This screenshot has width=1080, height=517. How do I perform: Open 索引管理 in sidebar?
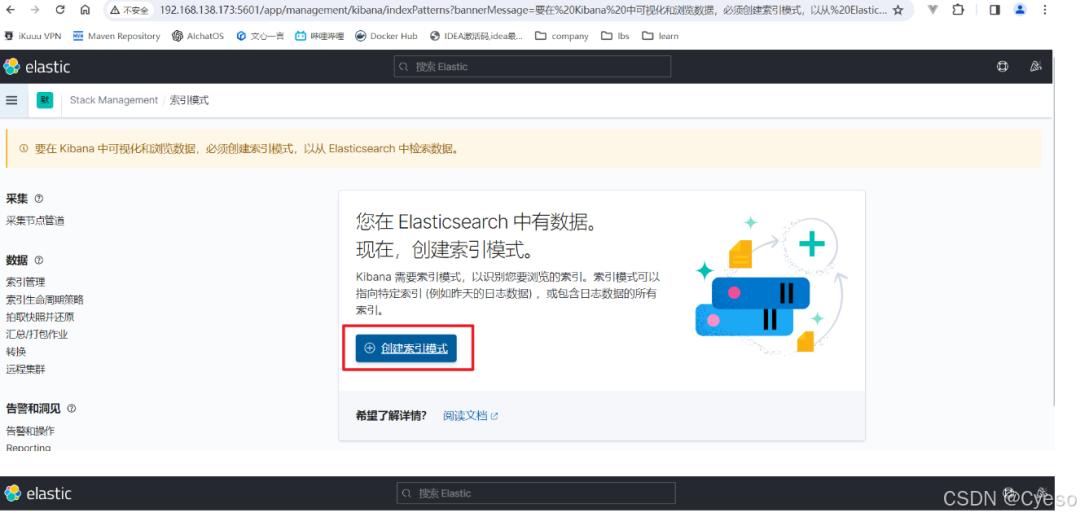point(25,282)
